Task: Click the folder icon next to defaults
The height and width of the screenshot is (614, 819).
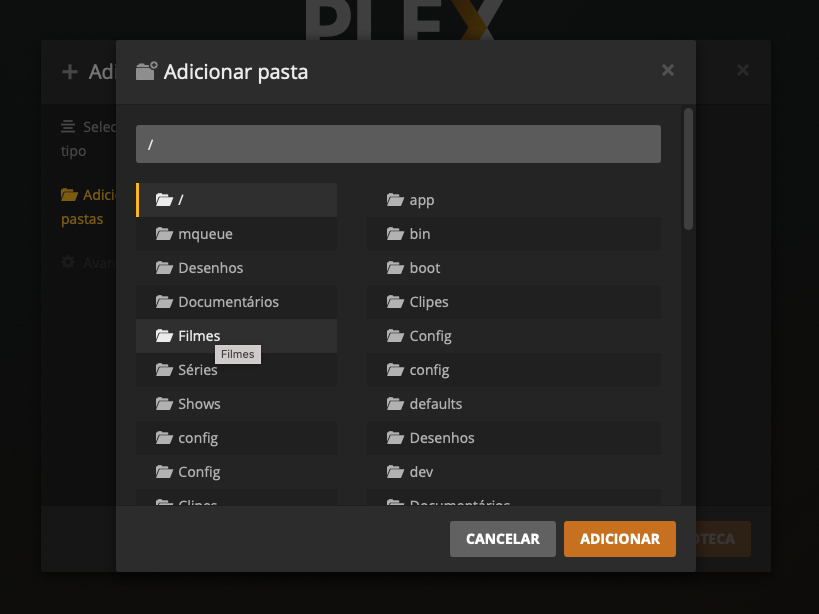Action: click(x=395, y=404)
